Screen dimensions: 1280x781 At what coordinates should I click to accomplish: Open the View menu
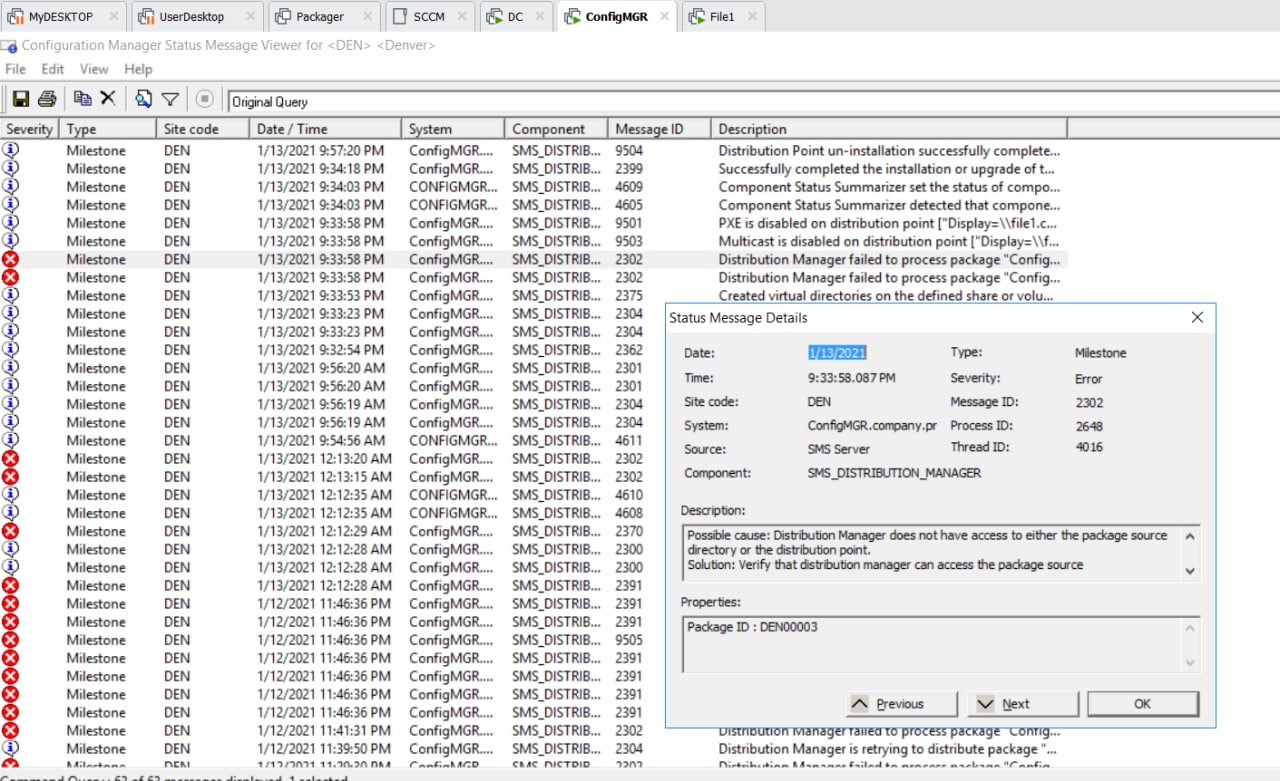pyautogui.click(x=94, y=69)
